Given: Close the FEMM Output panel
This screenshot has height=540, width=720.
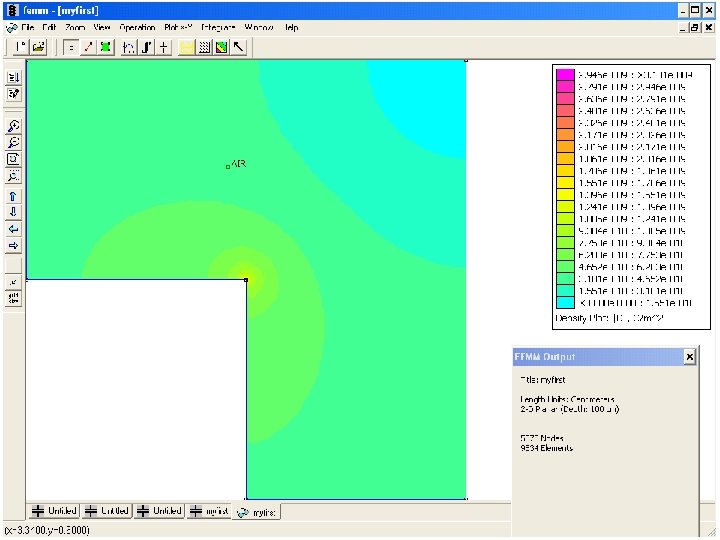Looking at the screenshot, I should [689, 357].
